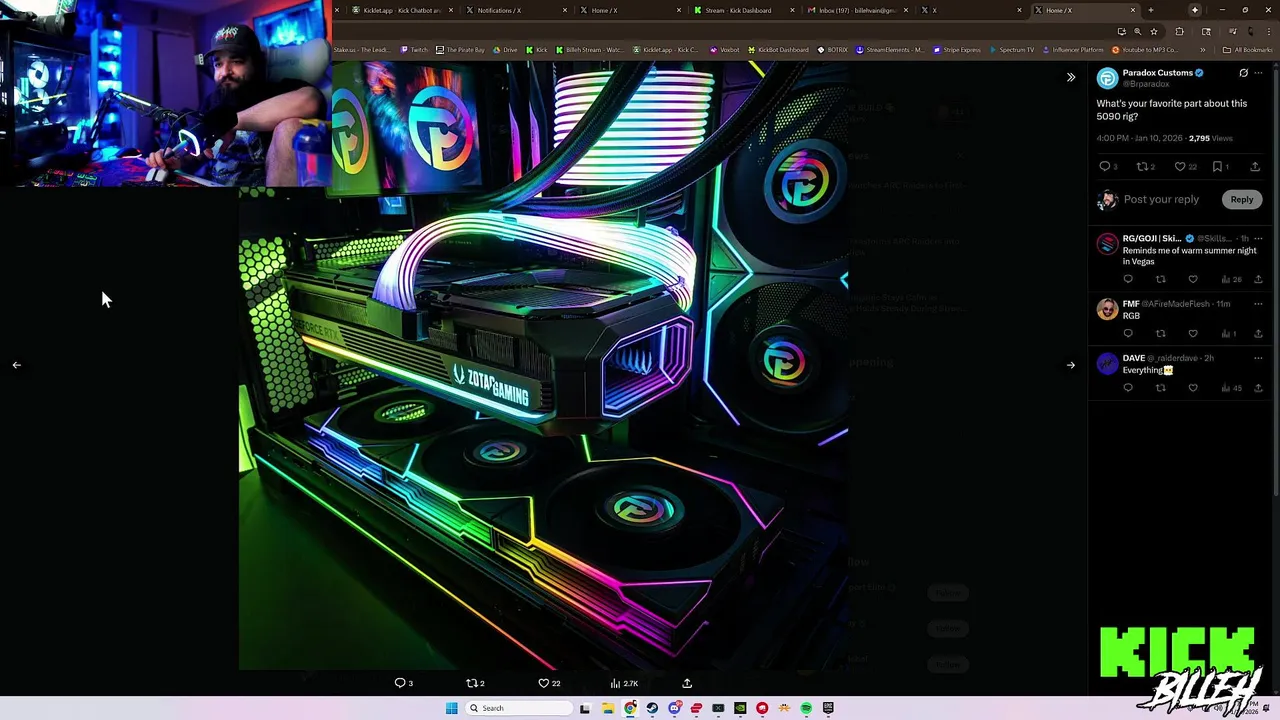Open Spotify from the taskbar
This screenshot has height=720, width=1280.
[806, 708]
